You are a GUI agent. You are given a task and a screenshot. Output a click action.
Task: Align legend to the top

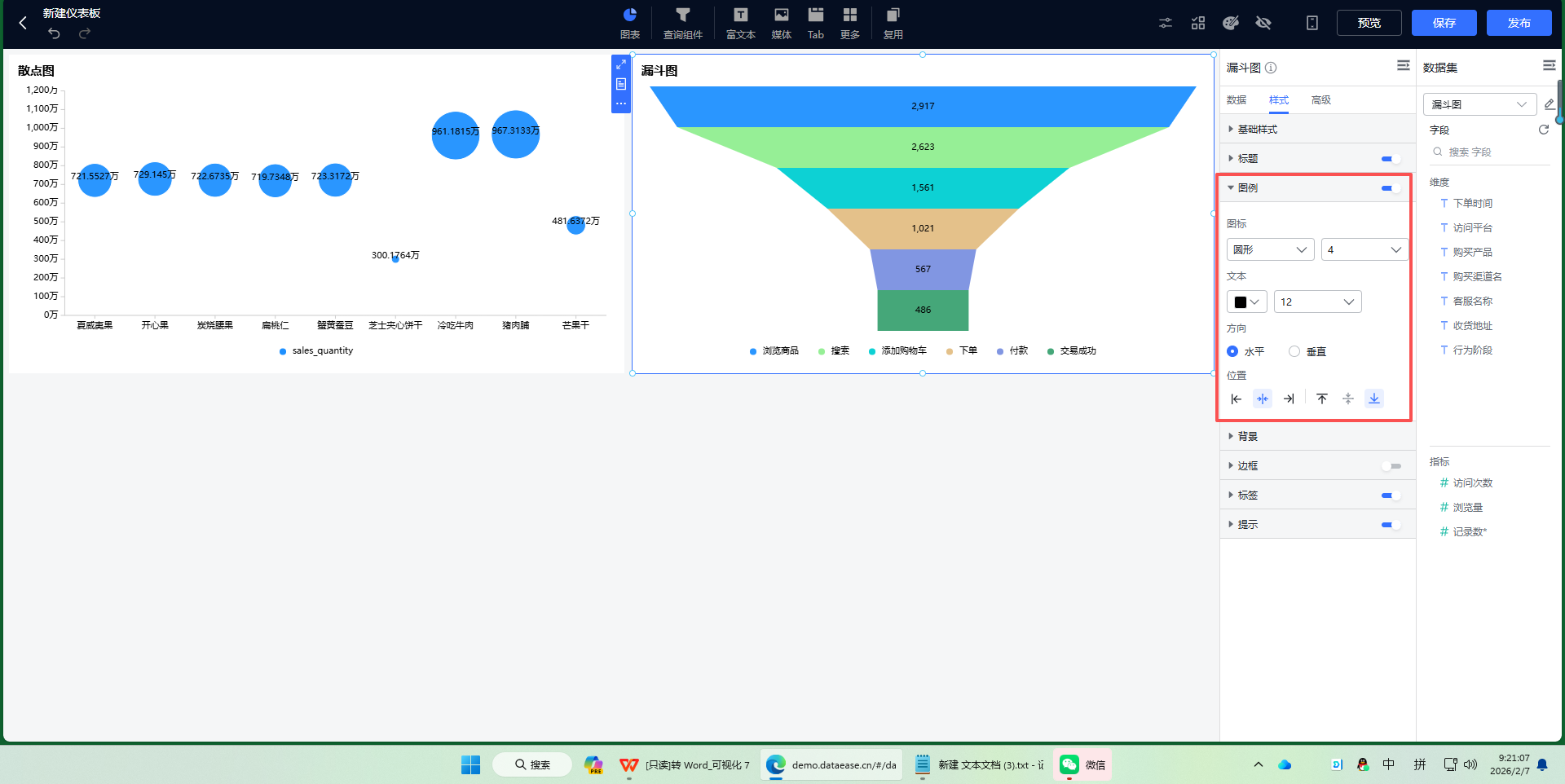click(1322, 399)
